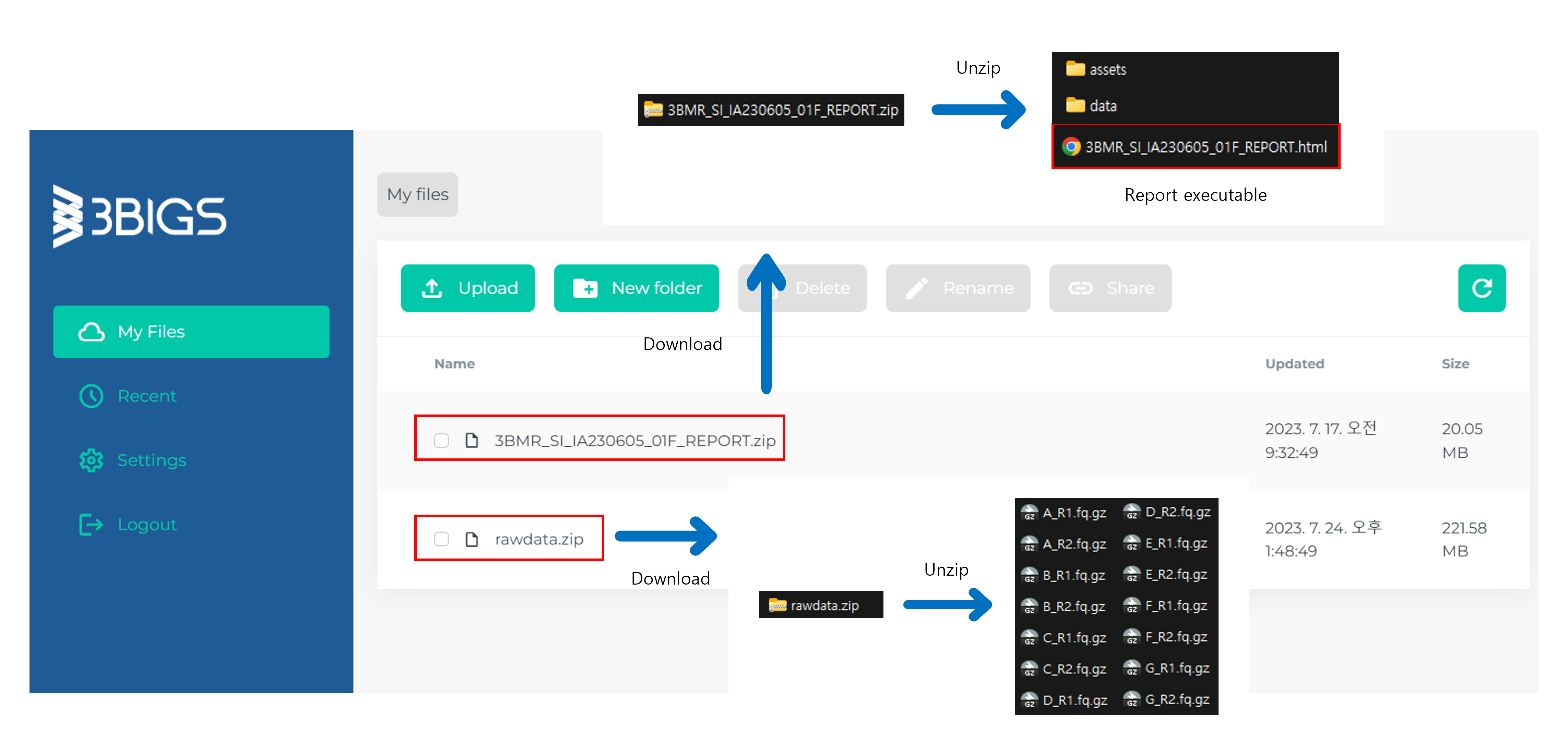Click the 3BIGS logo
The height and width of the screenshot is (744, 1568).
pyautogui.click(x=139, y=217)
